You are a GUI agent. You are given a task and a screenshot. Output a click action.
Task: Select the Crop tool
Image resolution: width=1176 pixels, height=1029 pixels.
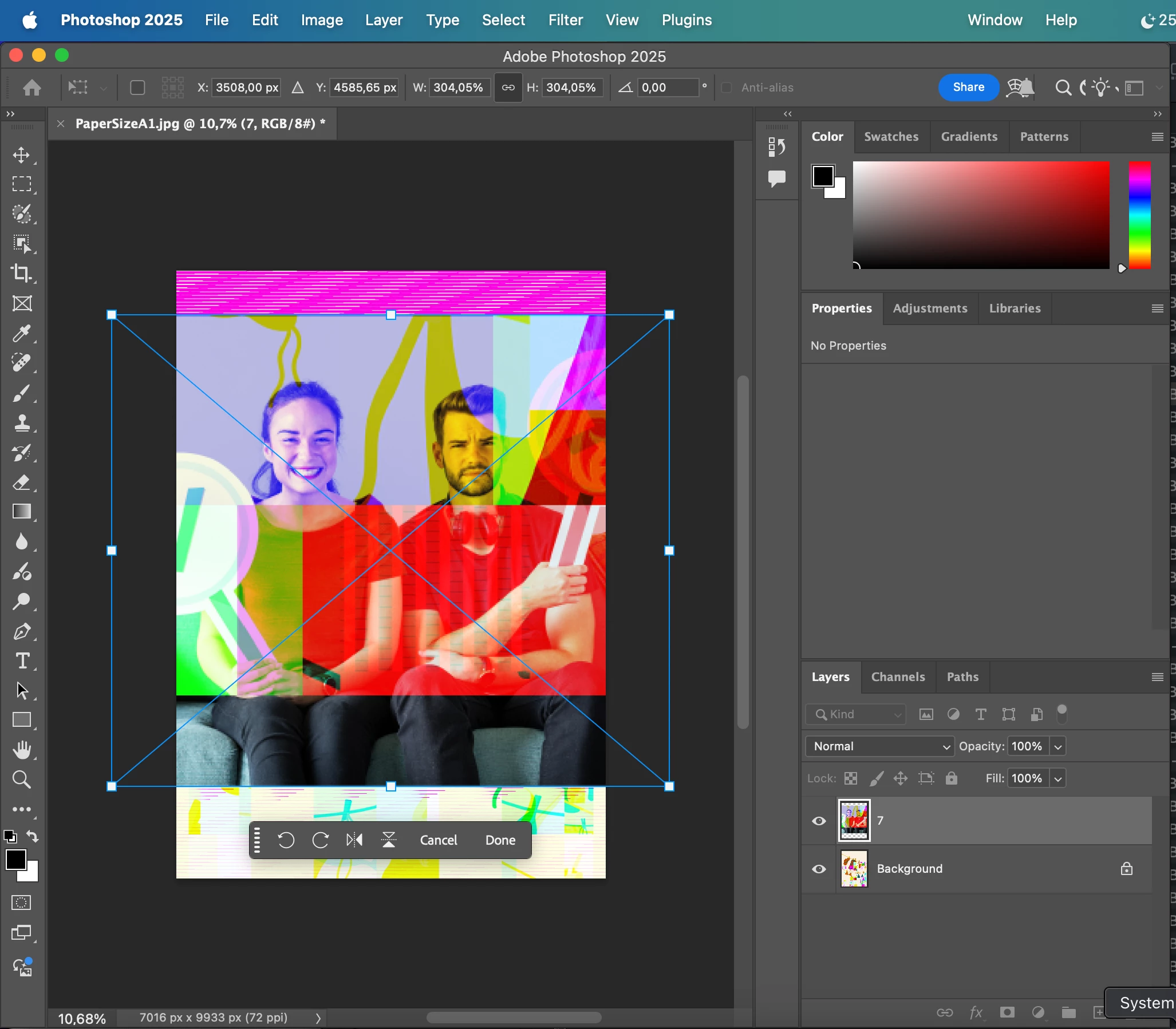tap(22, 273)
